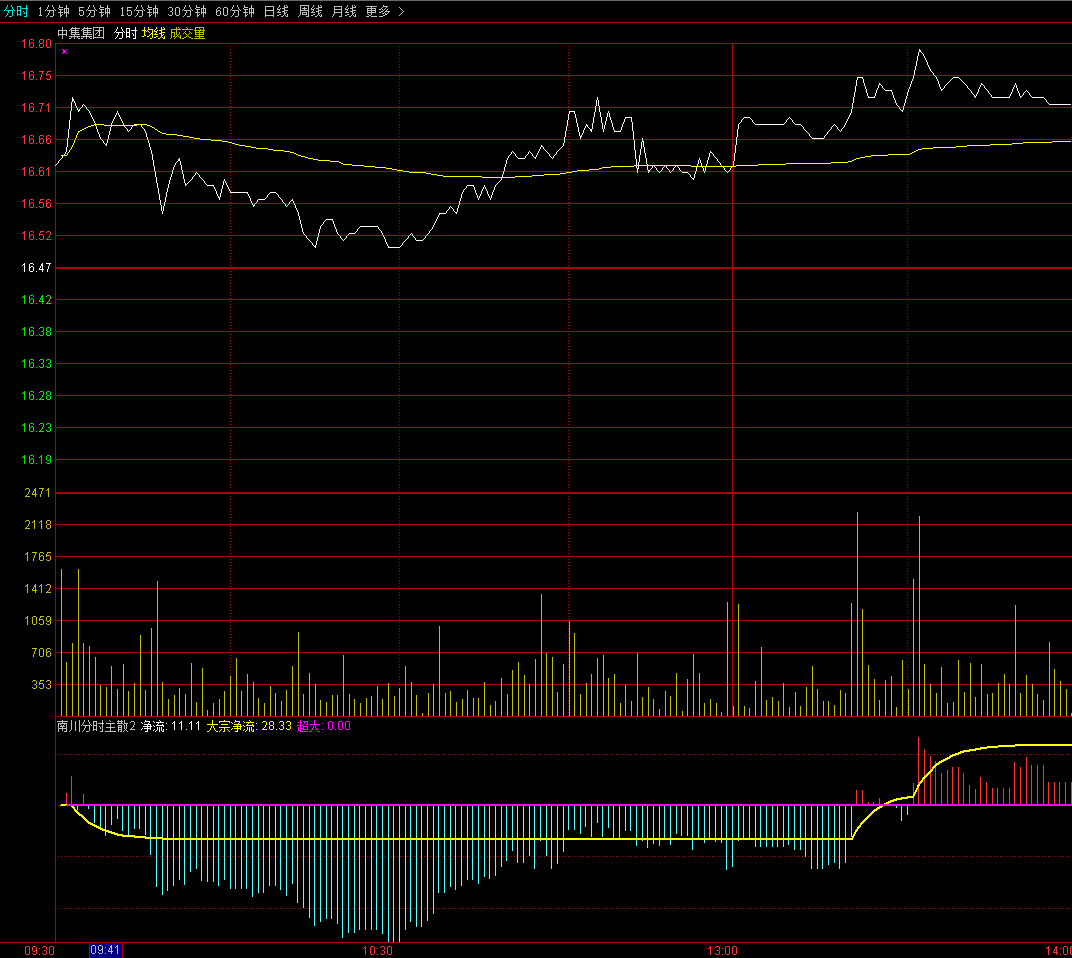Click the 成交量 legend label
Viewport: 1072px width, 958px height.
click(x=187, y=34)
